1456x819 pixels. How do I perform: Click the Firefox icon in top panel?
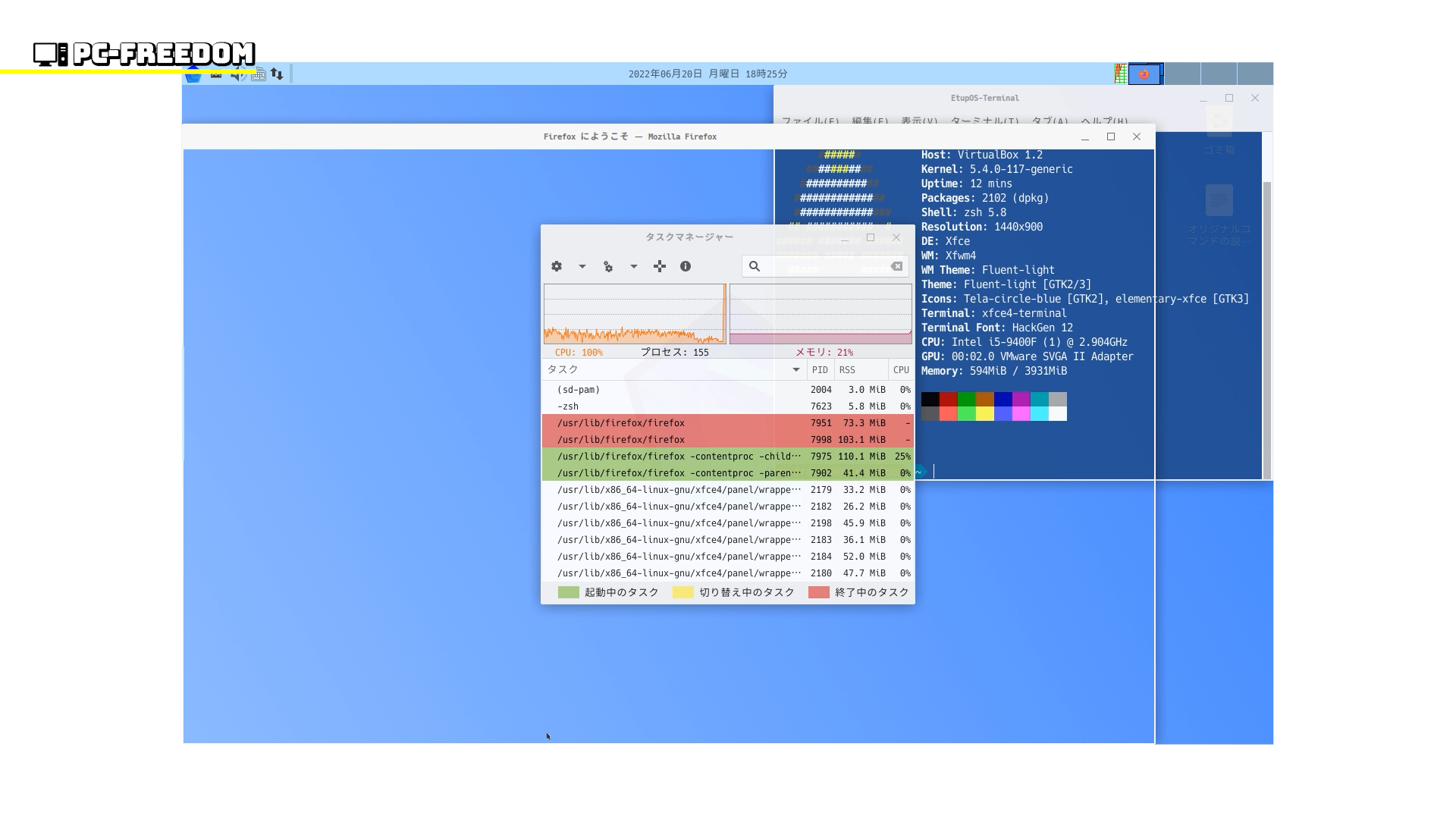1144,74
